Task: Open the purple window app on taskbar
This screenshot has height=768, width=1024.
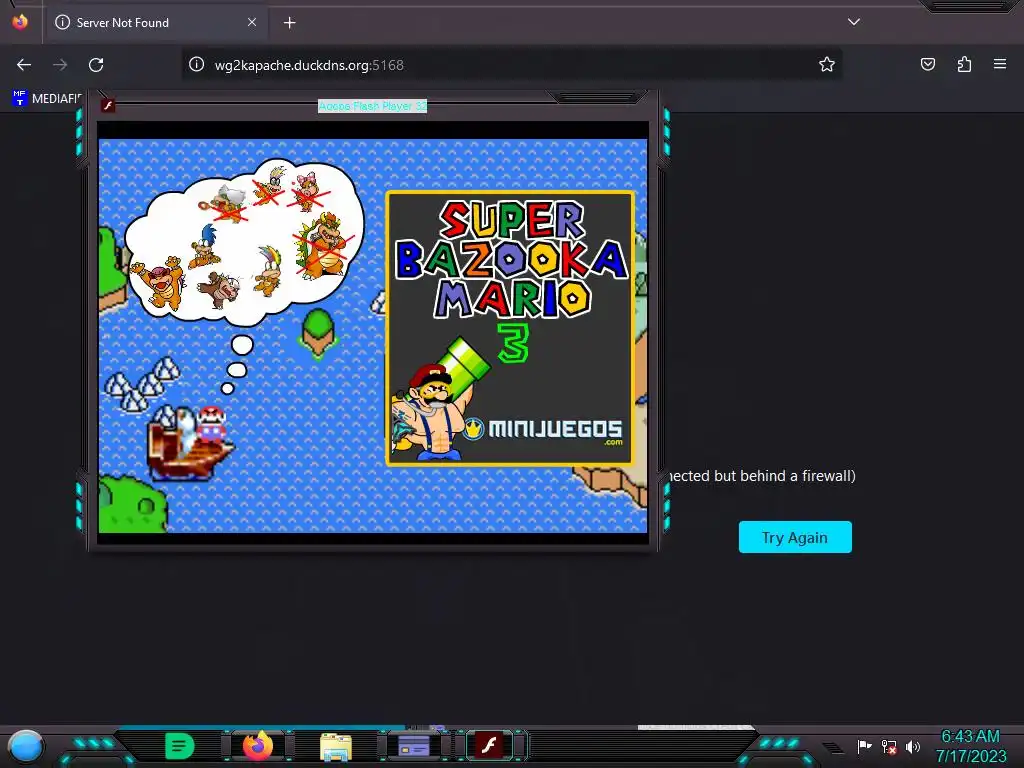Action: point(414,745)
